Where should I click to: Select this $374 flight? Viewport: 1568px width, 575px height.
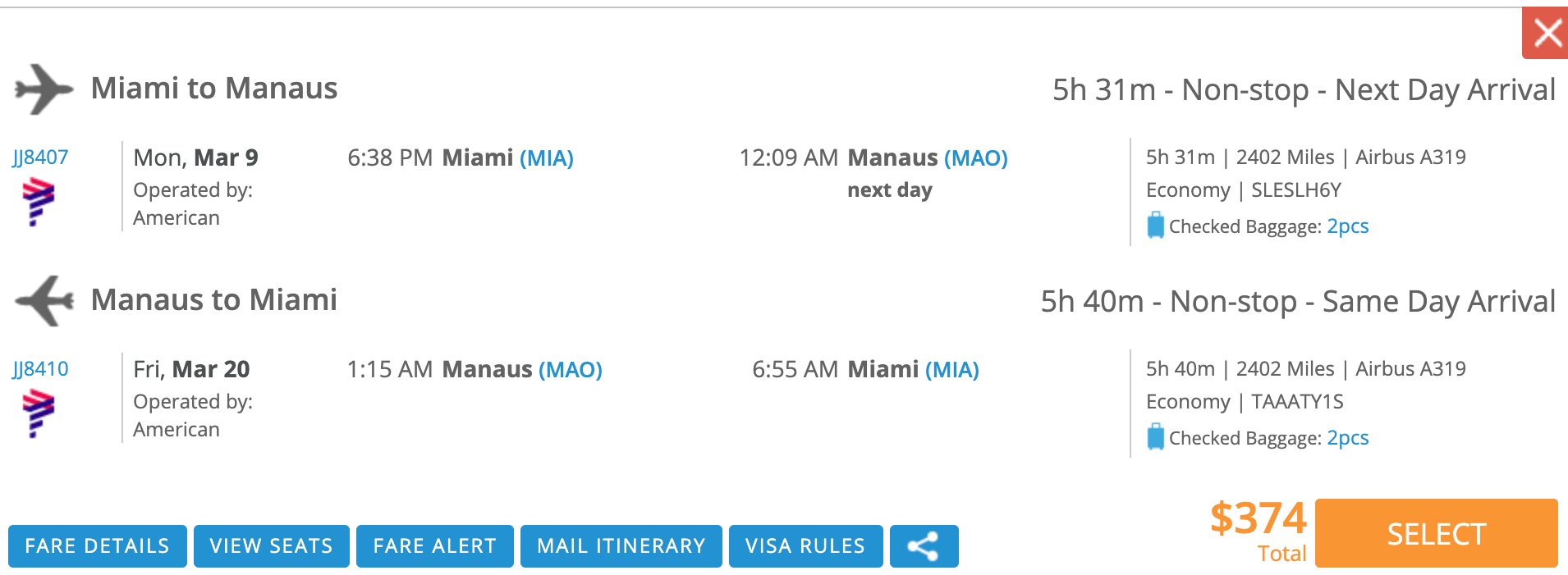1436,534
